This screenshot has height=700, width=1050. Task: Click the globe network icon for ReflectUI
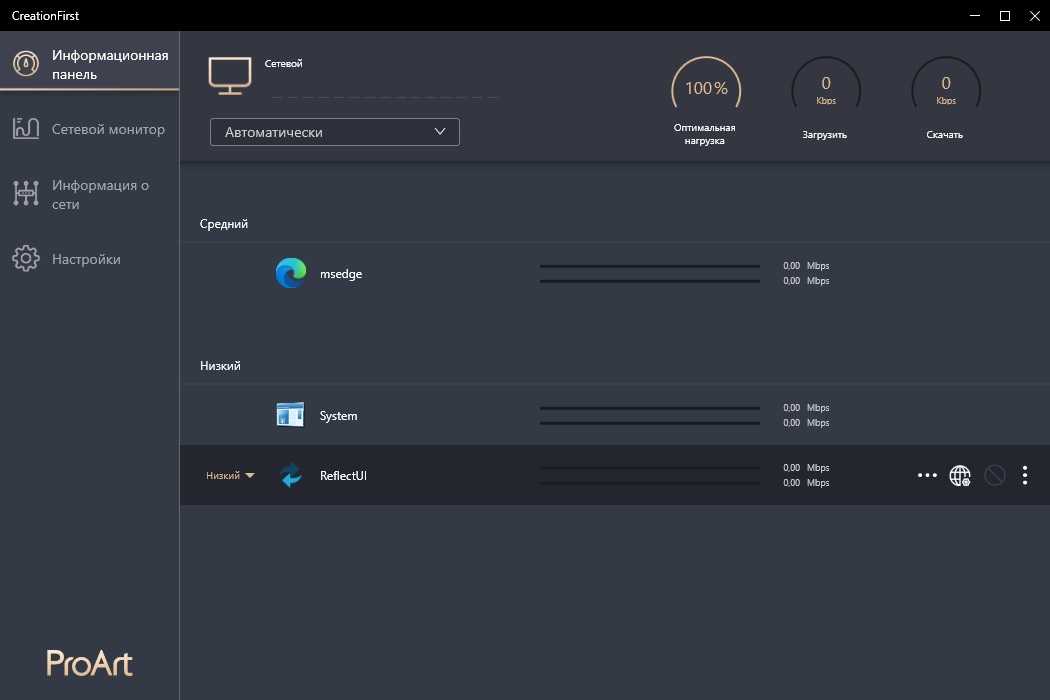(959, 476)
